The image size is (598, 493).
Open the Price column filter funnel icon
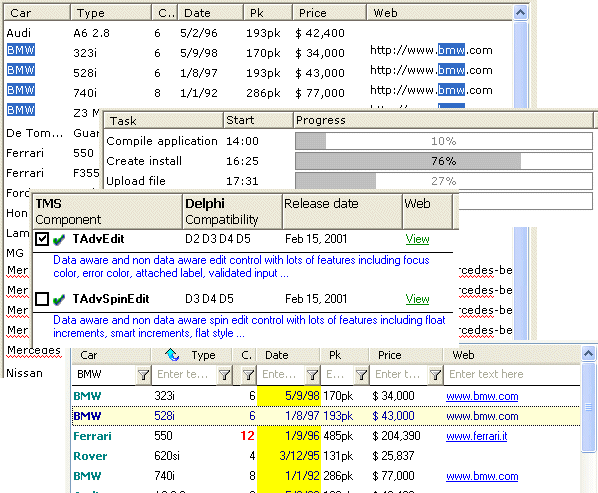click(x=435, y=375)
